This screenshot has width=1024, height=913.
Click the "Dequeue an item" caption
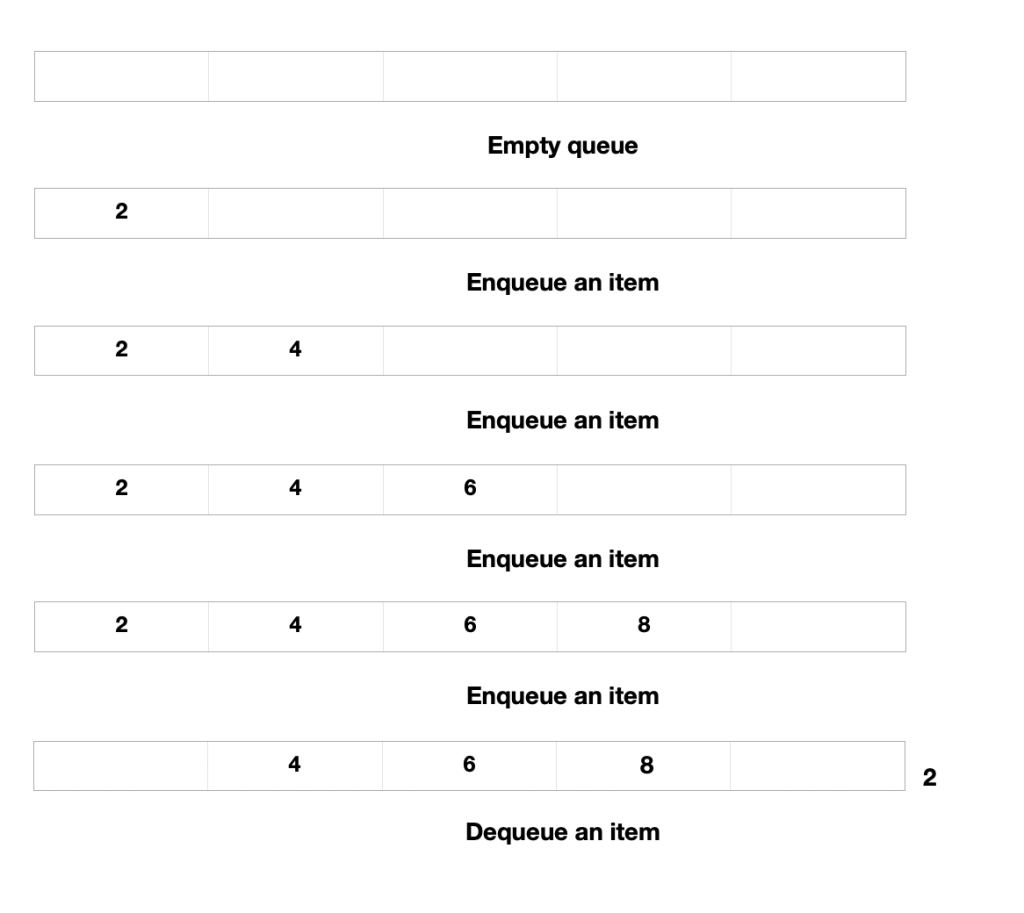coord(562,831)
